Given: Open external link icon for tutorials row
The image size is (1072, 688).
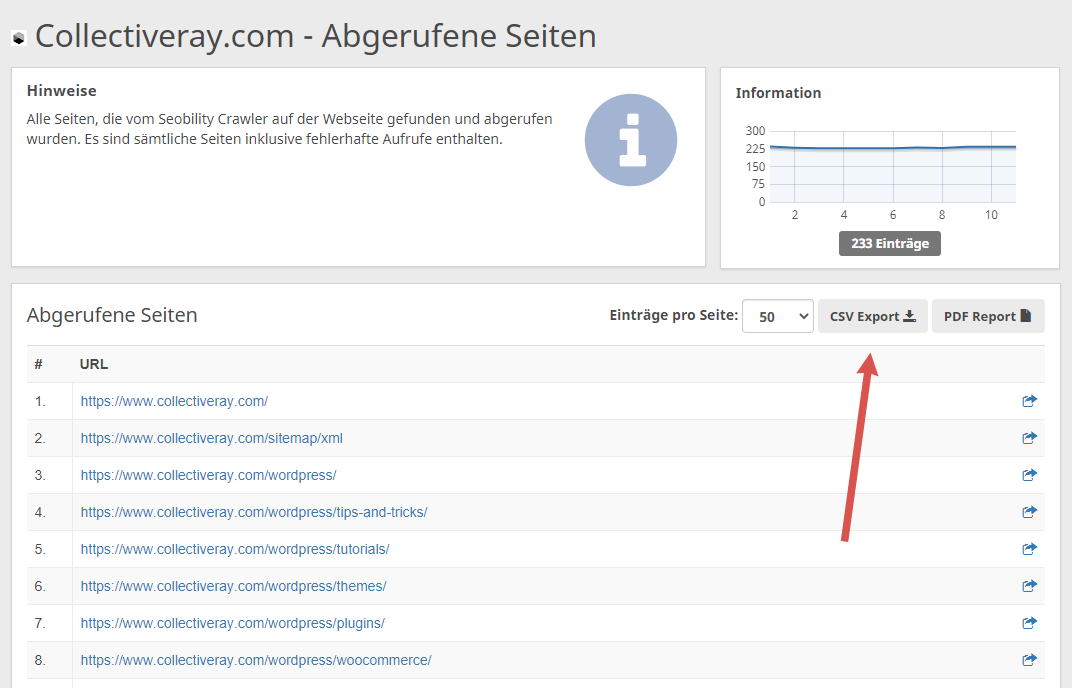Looking at the screenshot, I should [x=1029, y=548].
